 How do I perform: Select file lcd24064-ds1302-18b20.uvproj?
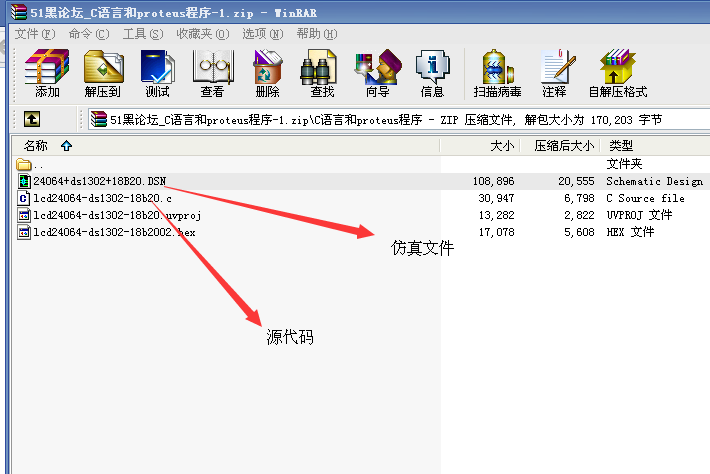(117, 215)
